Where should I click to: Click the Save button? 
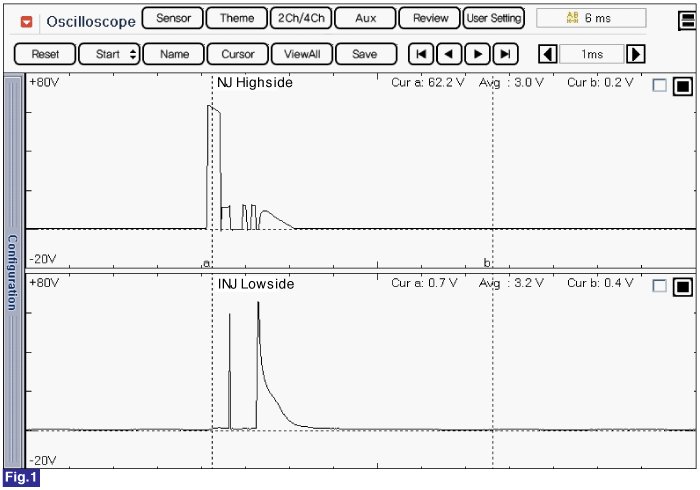(x=365, y=54)
